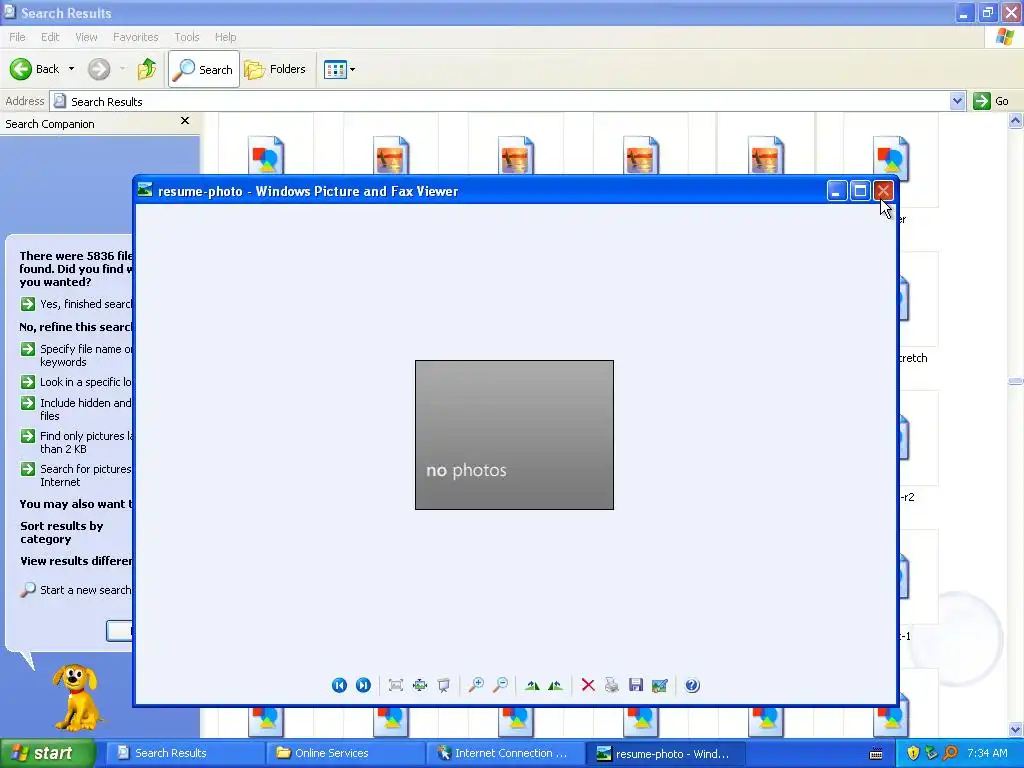Click the Address field showing Search Results
Viewport: 1024px width, 768px height.
(x=500, y=101)
